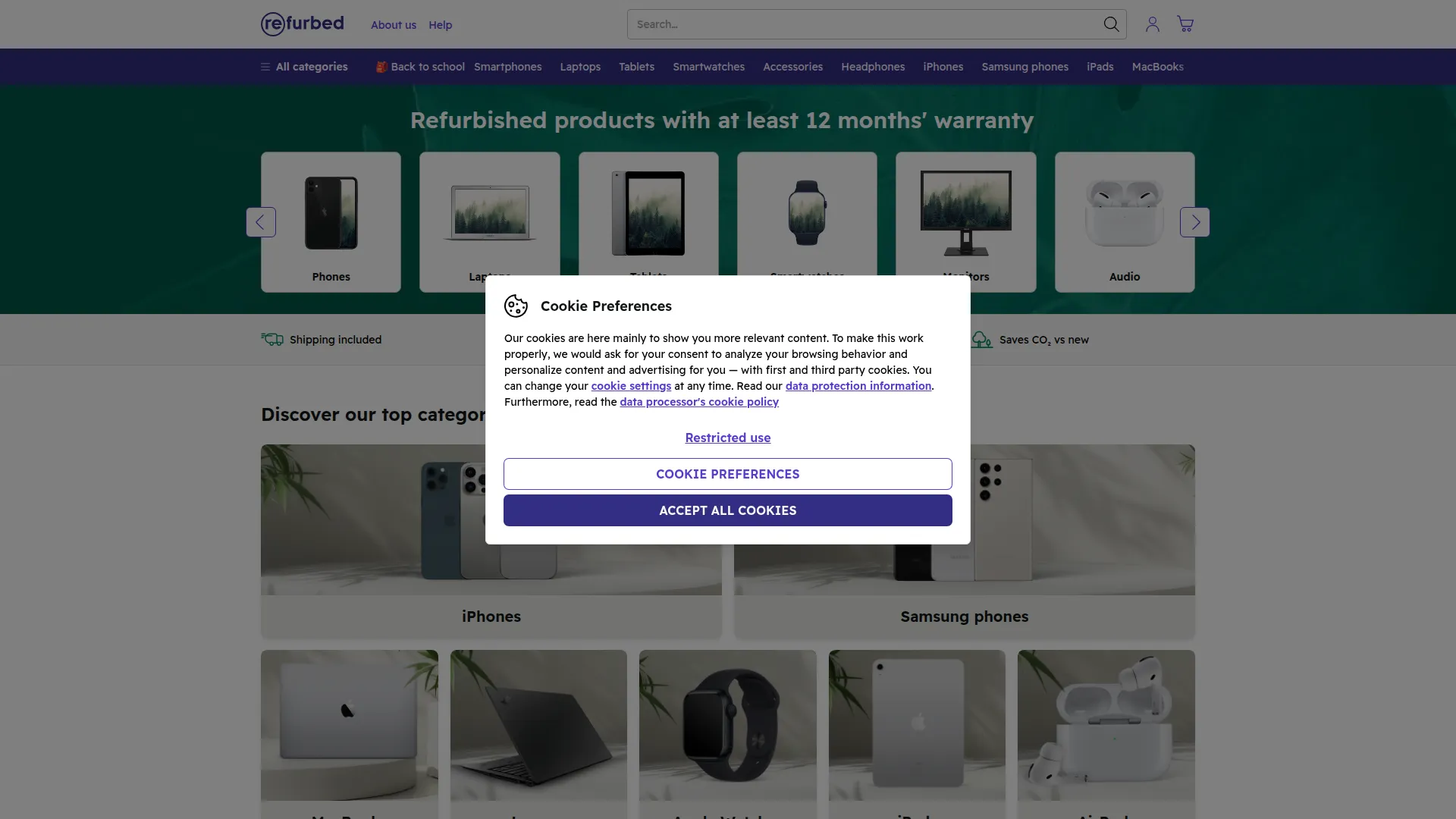Select the Audio category card
Screen dimensions: 1456x819
1125,222
